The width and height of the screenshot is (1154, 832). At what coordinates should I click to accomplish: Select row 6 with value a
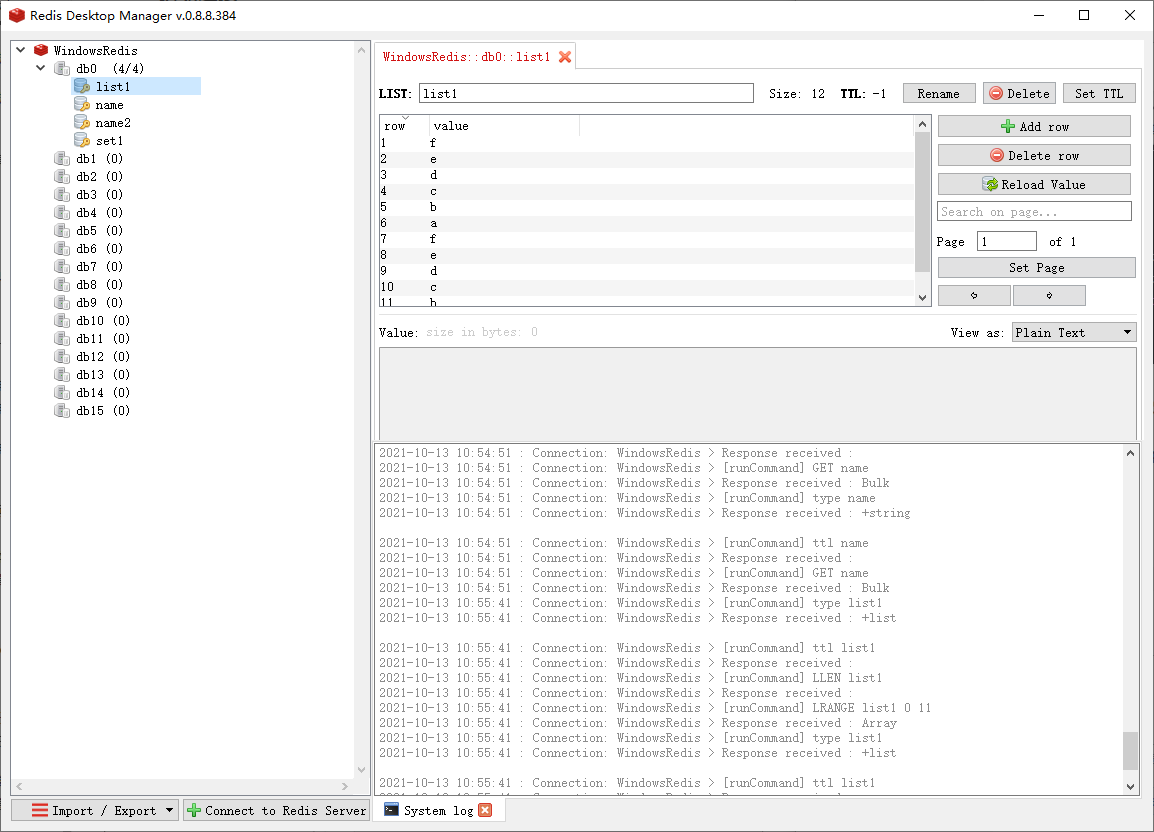(x=646, y=223)
